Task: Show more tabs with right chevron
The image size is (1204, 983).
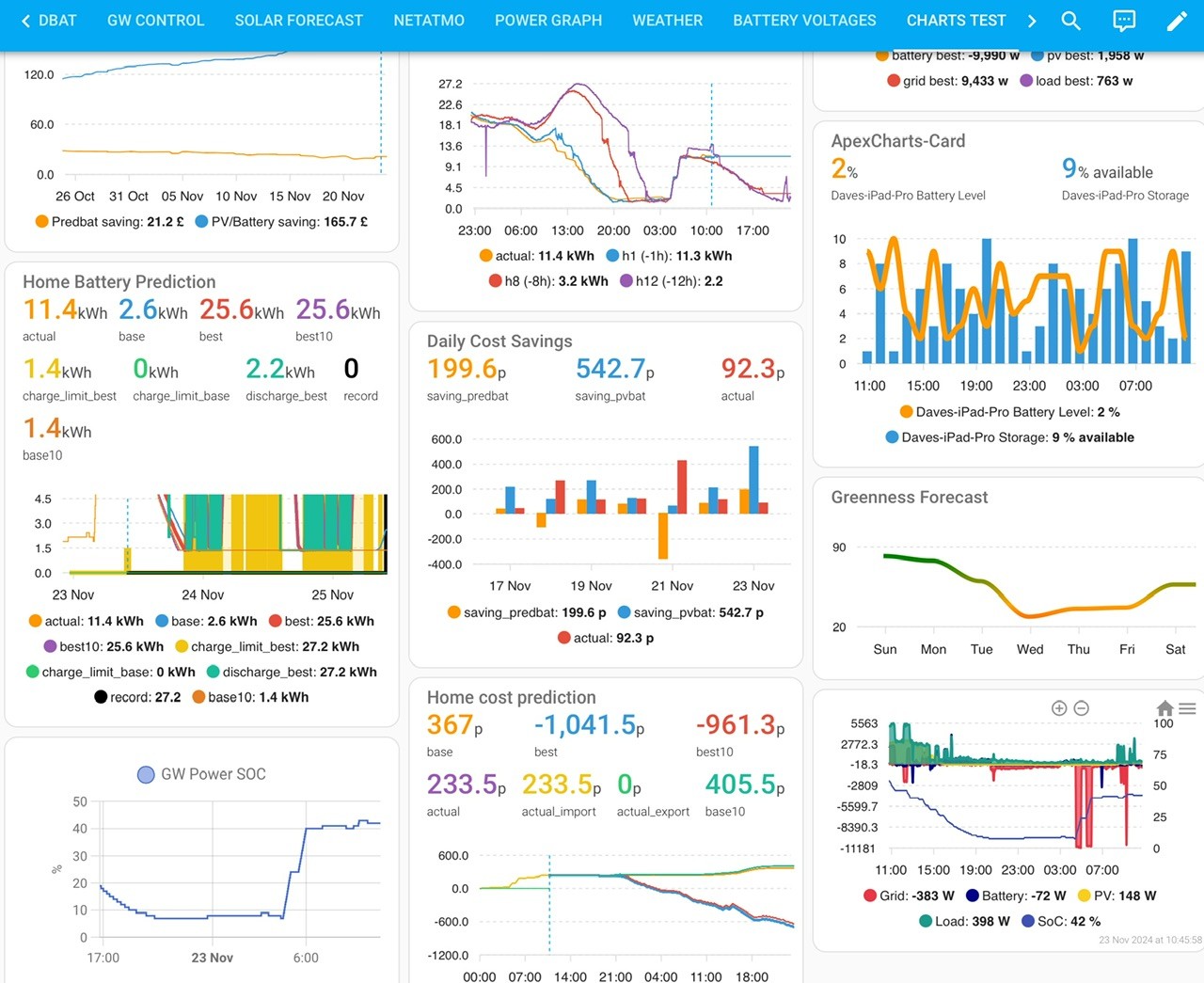Action: (x=1032, y=21)
